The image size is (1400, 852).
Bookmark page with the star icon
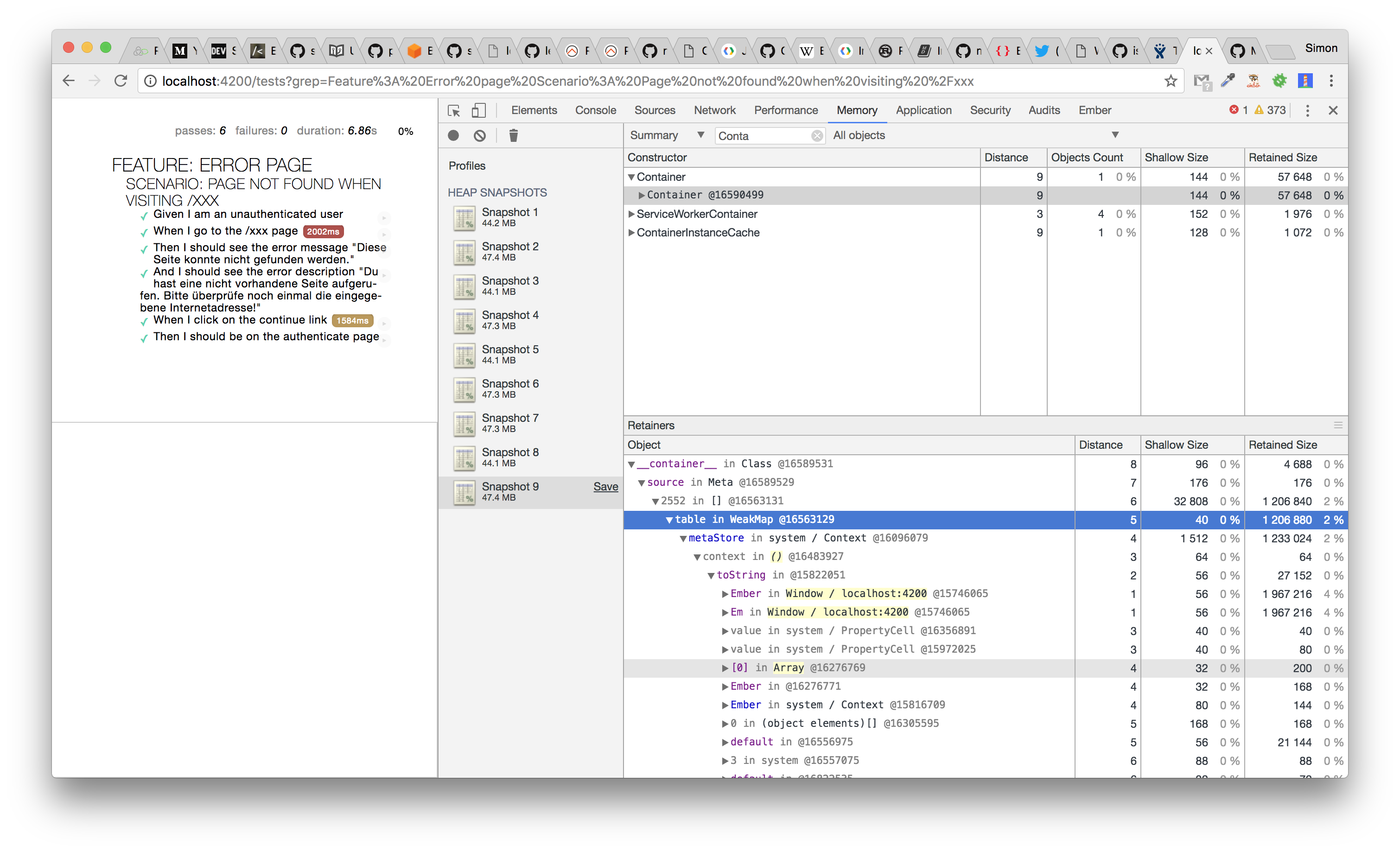click(1171, 81)
